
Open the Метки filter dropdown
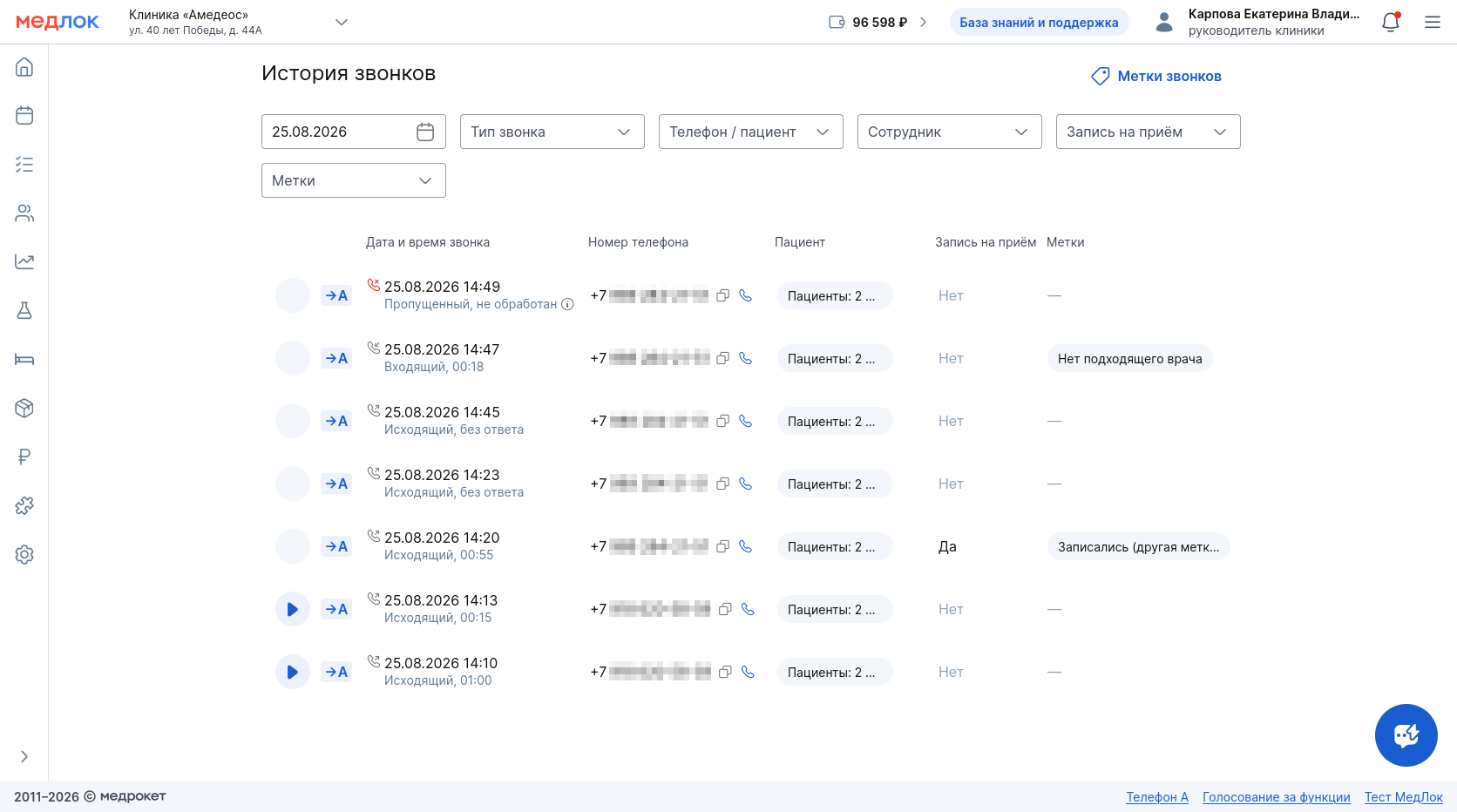[x=354, y=180]
